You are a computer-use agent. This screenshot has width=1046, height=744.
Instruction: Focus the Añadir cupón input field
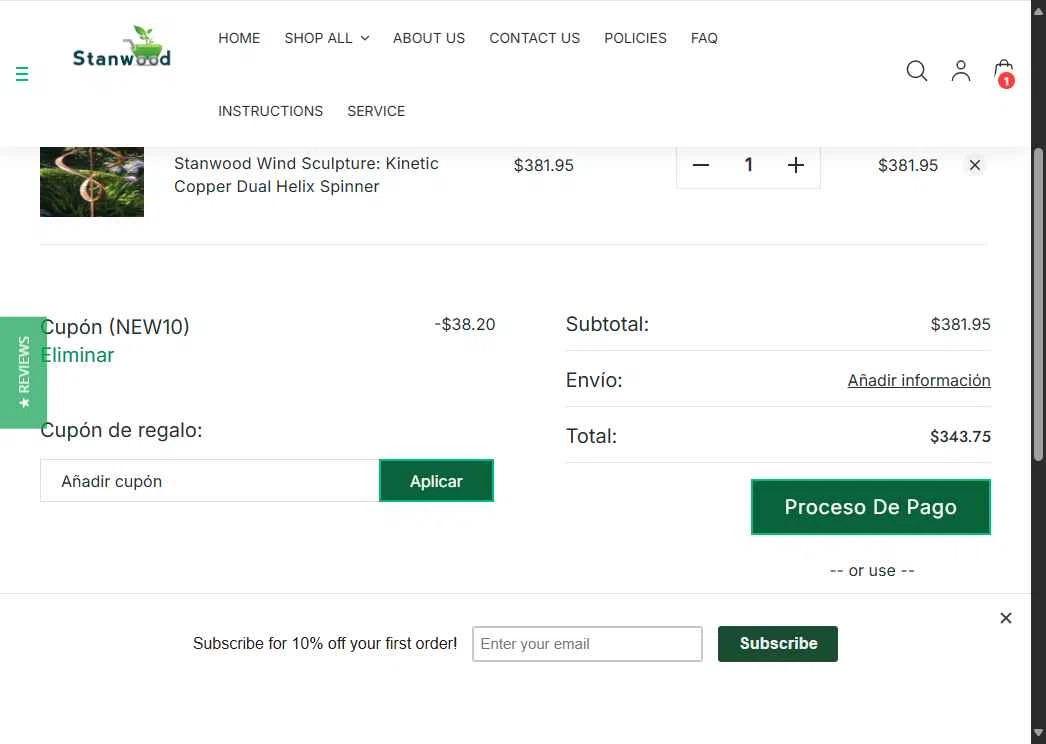pyautogui.click(x=209, y=480)
